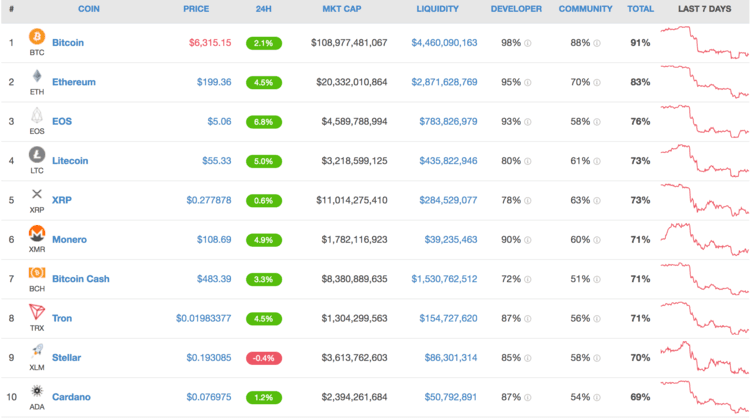Sort by MKT CAP column header
The height and width of the screenshot is (418, 750).
[342, 9]
